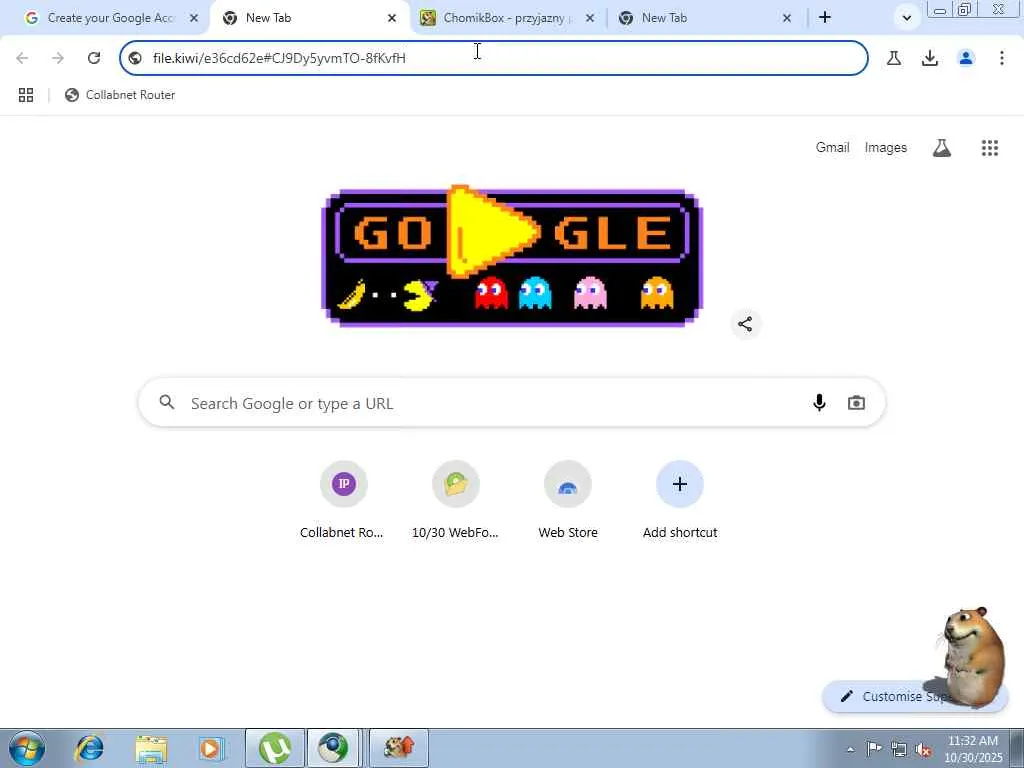Click Add shortcut button
The image size is (1024, 768).
tap(680, 500)
